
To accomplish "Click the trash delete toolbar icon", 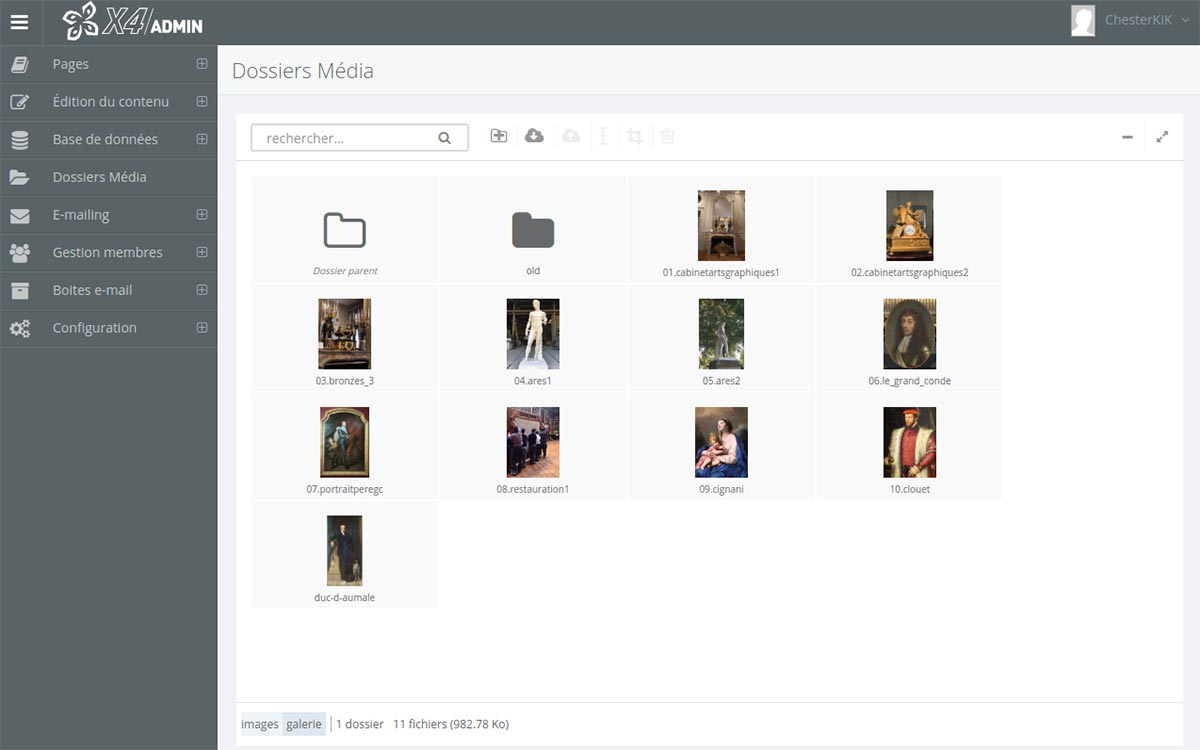I will click(667, 136).
